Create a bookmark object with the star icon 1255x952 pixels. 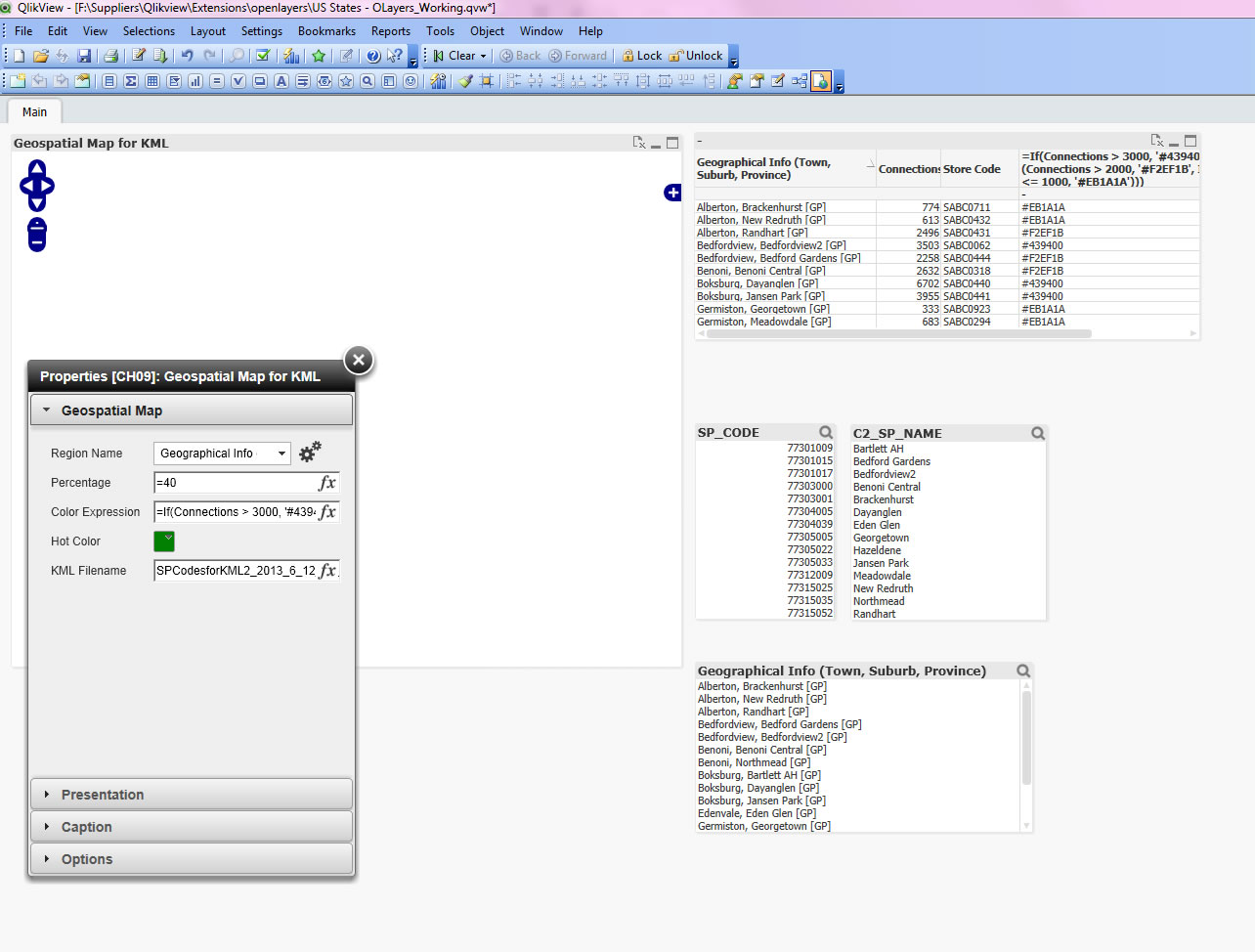click(346, 81)
